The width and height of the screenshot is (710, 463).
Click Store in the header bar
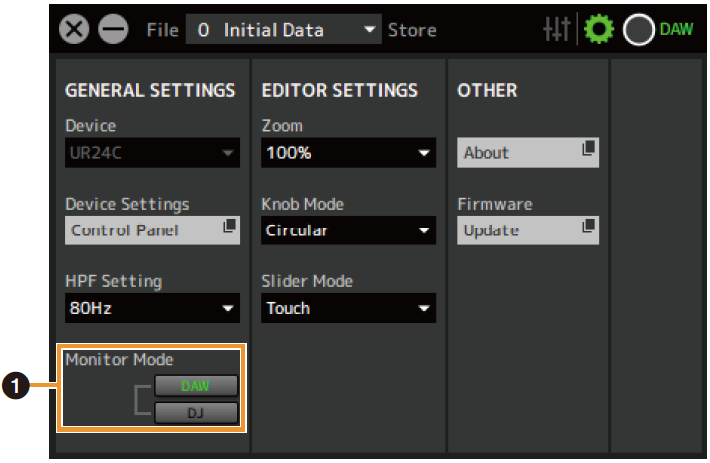point(412,30)
